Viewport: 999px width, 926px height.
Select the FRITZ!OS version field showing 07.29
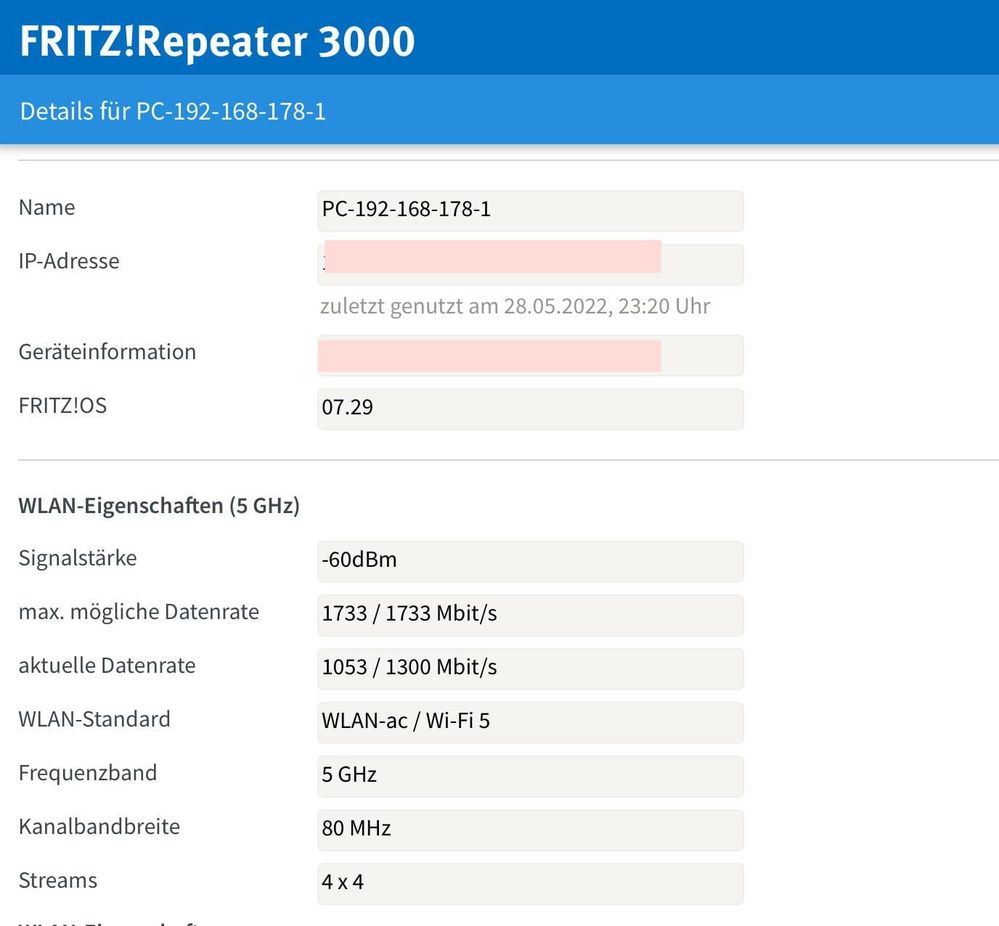point(530,408)
